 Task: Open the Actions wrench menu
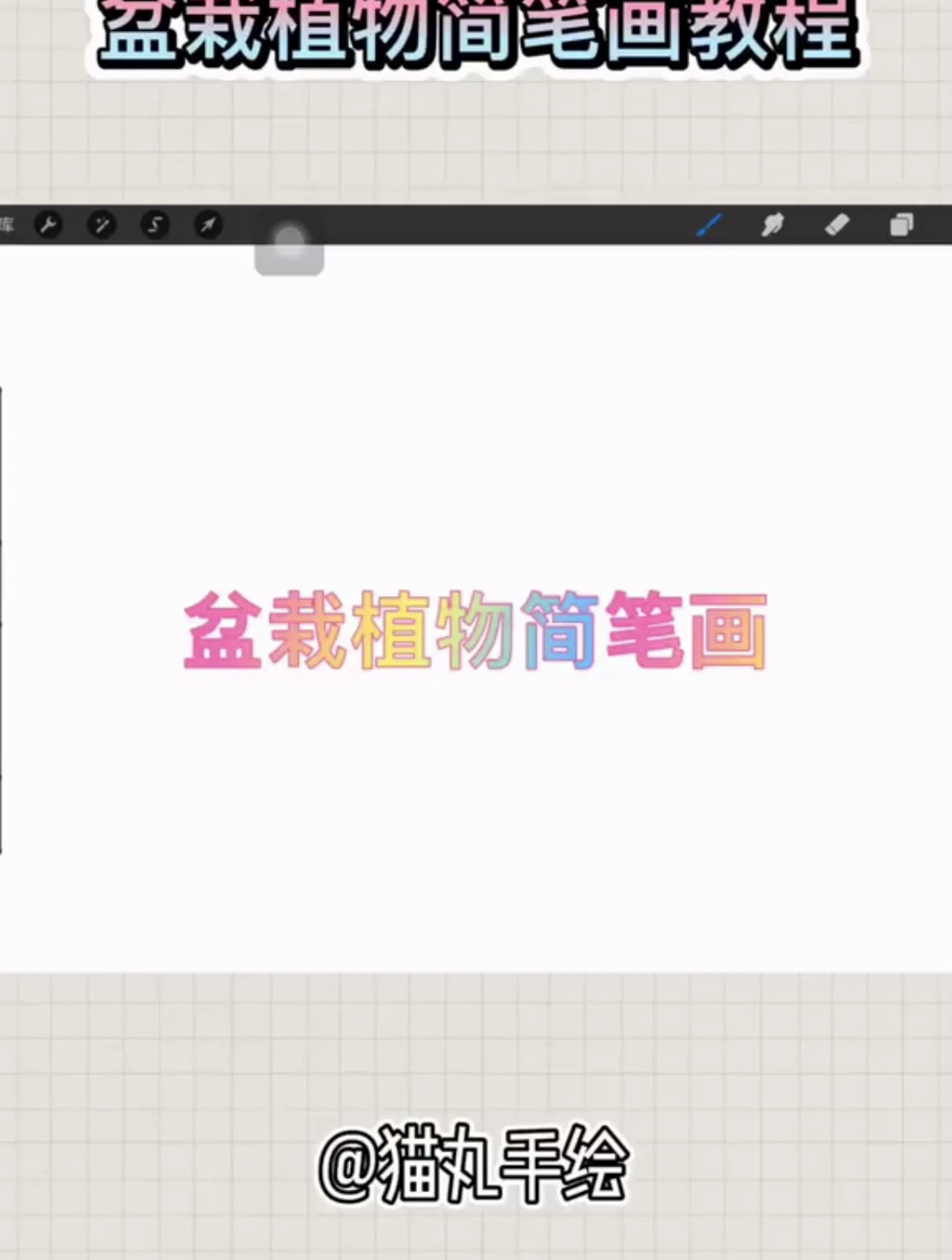point(48,225)
